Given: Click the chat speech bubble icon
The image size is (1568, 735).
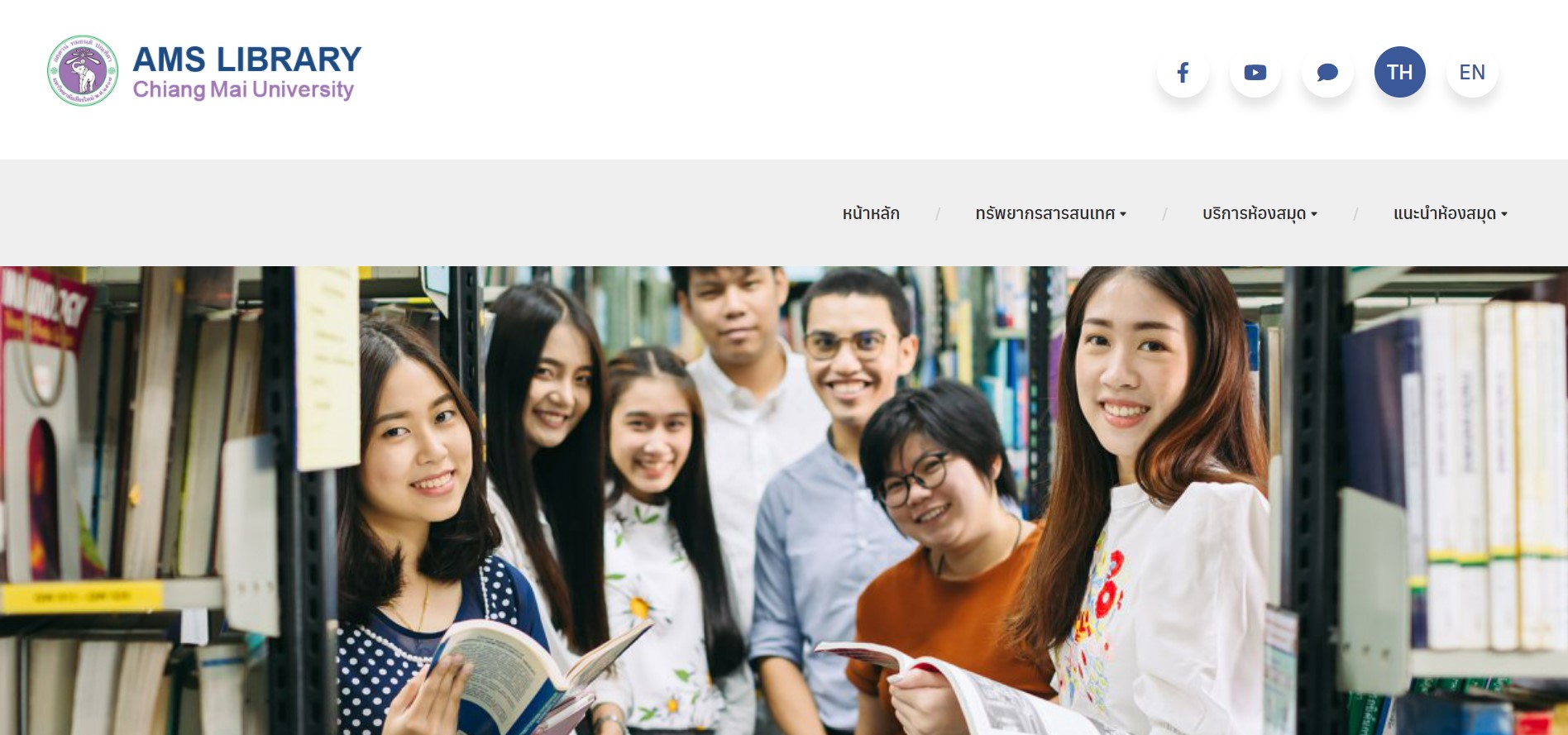Looking at the screenshot, I should 1327,72.
